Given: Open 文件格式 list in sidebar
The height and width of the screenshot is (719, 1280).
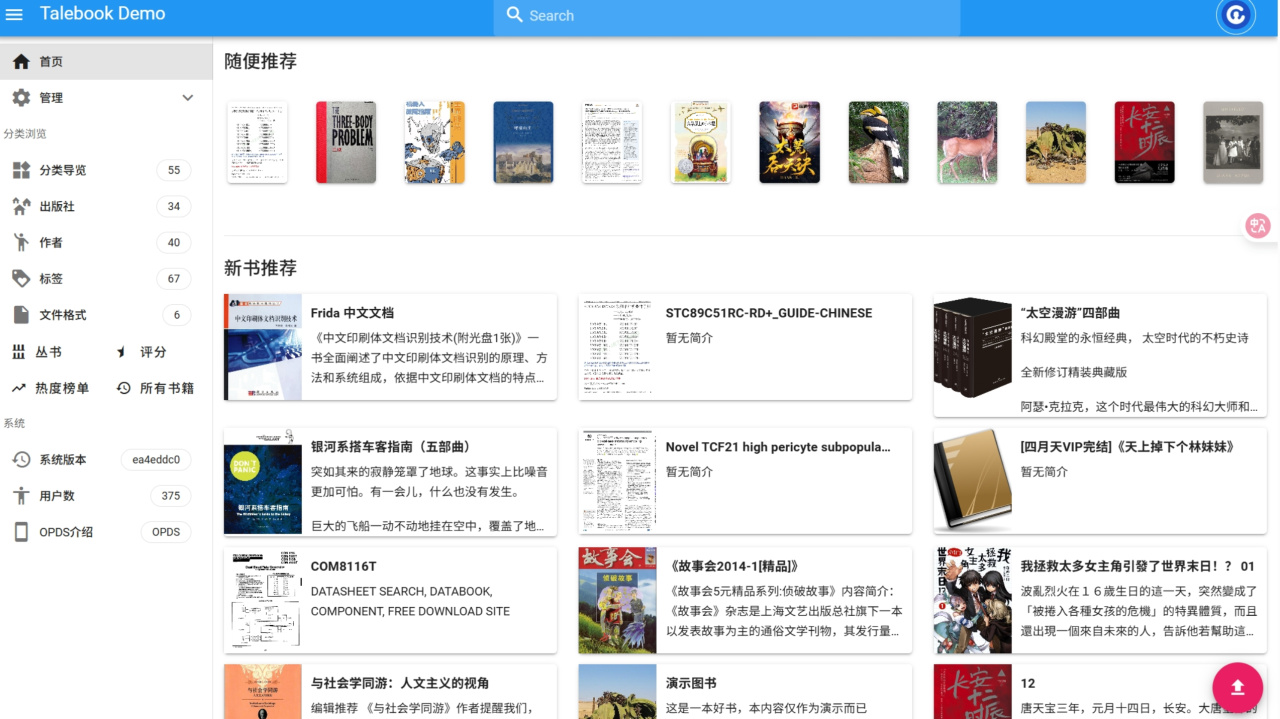Looking at the screenshot, I should [x=106, y=315].
